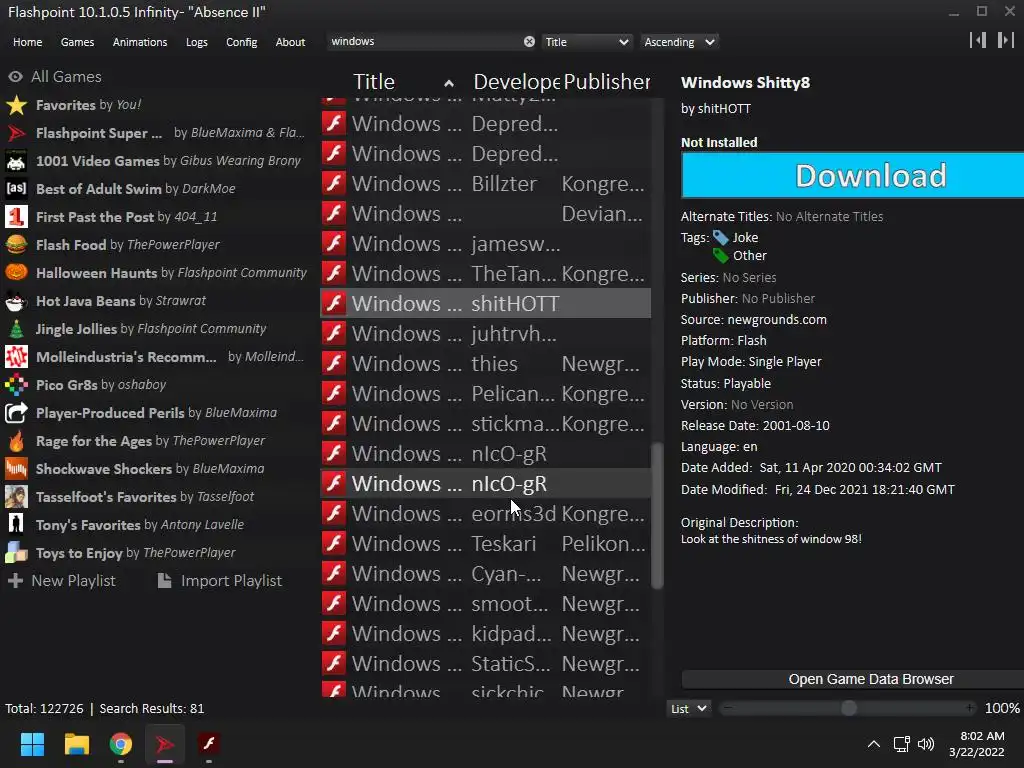Select the game by Teskari

point(485,543)
